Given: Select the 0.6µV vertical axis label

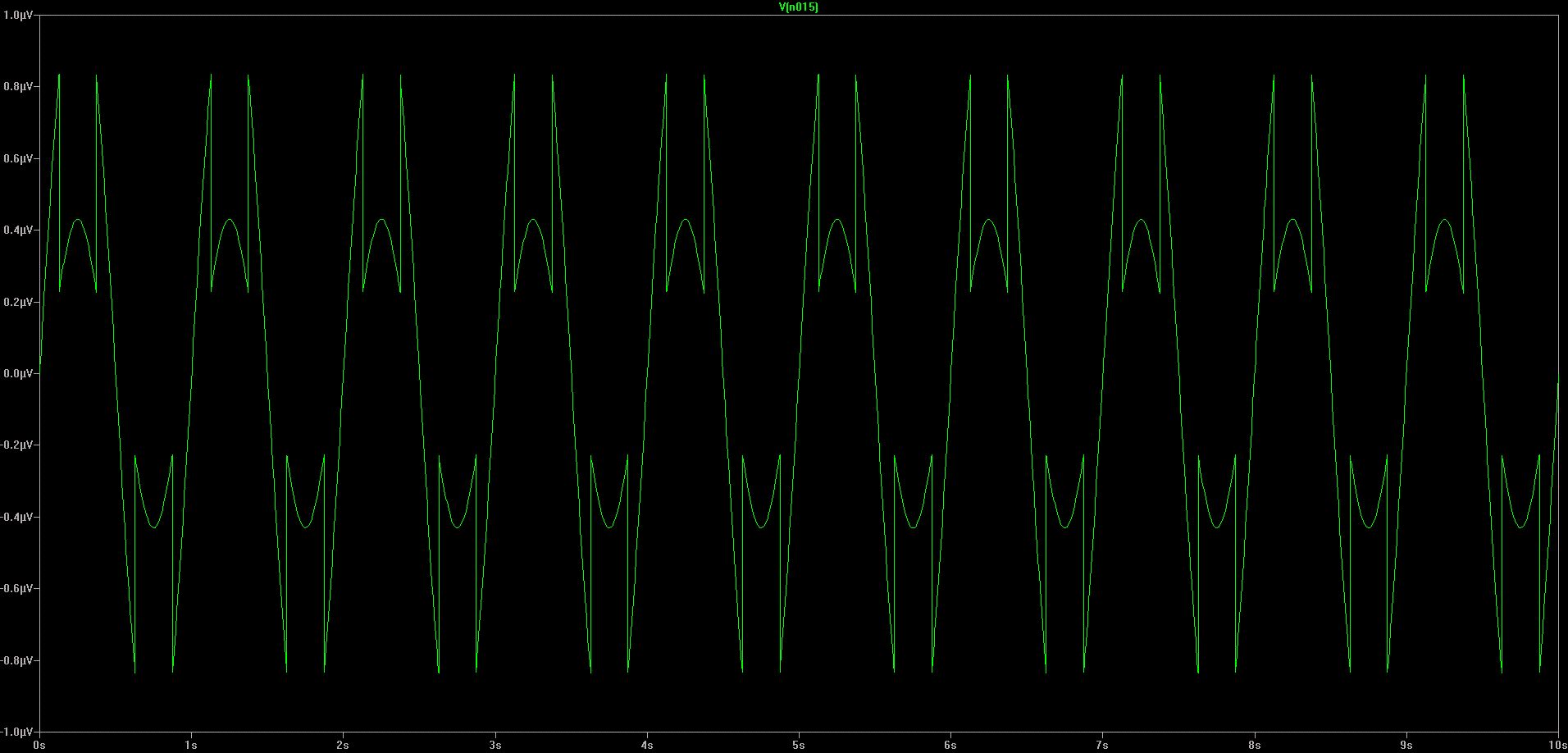Looking at the screenshot, I should pyautogui.click(x=18, y=158).
